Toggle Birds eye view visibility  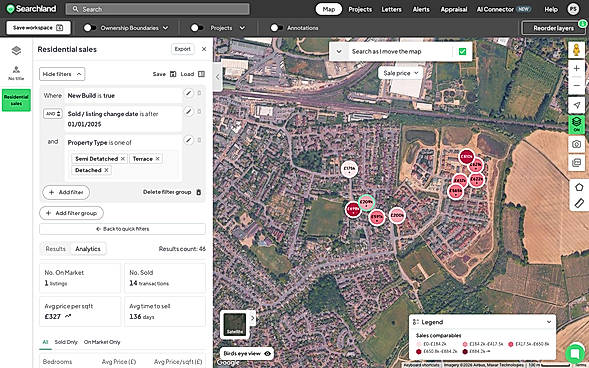[267, 353]
